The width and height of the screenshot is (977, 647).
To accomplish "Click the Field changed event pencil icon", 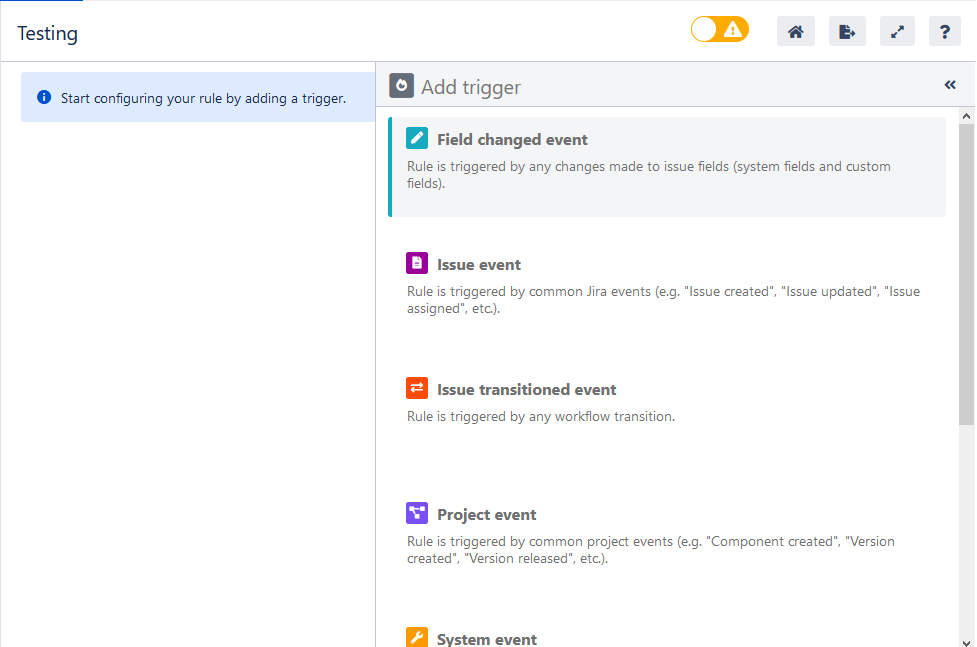I will [417, 139].
